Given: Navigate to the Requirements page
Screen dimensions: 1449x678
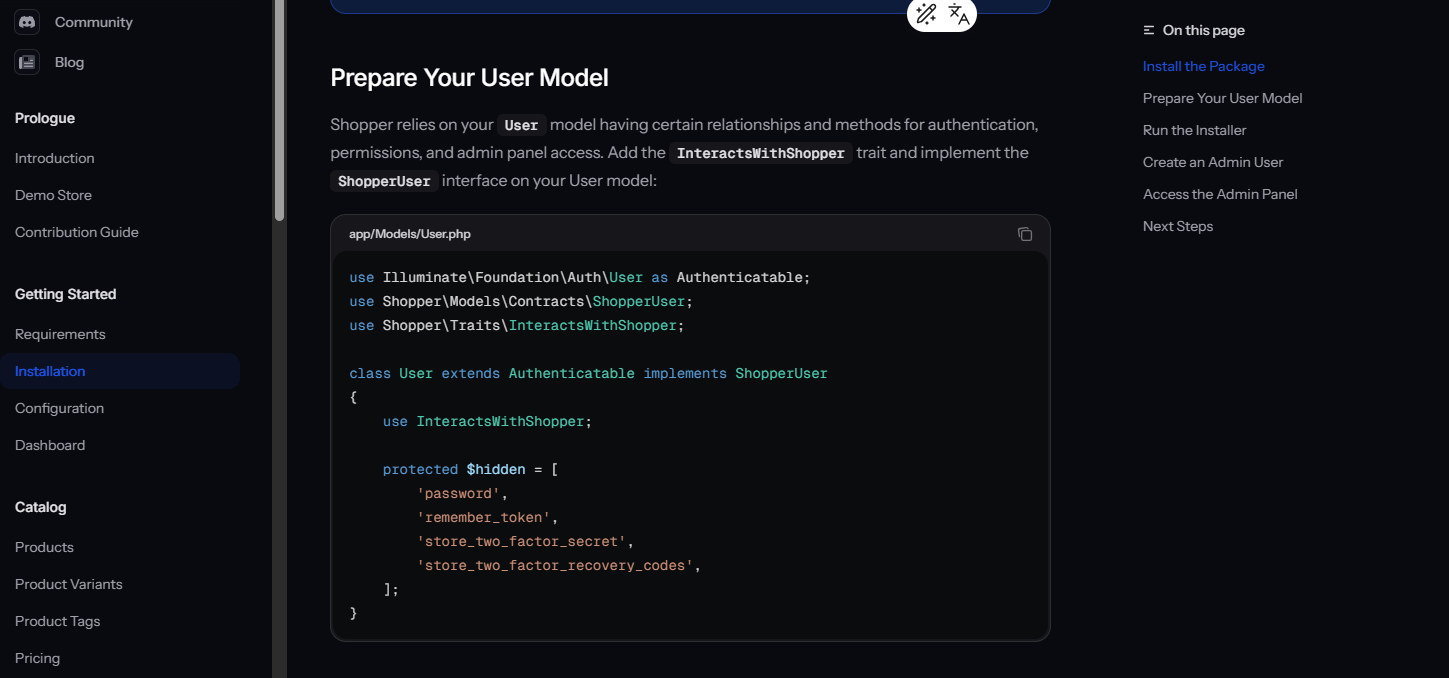Looking at the screenshot, I should coord(60,334).
